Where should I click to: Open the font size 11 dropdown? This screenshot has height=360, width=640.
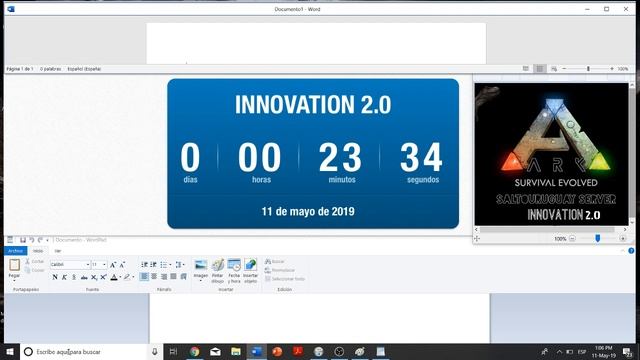104,265
